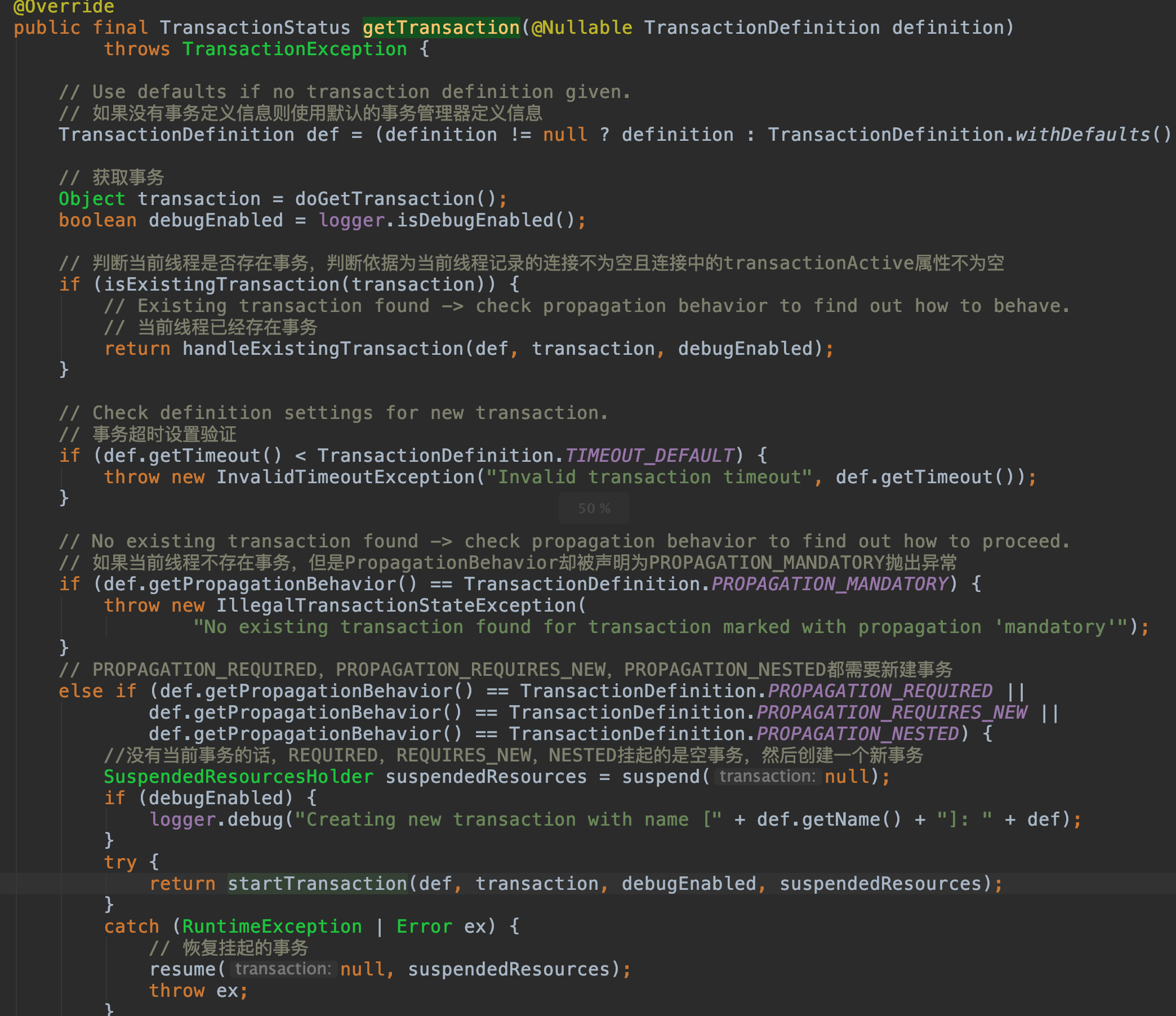Click the SuspendedResourcesHolder type name

(x=238, y=776)
